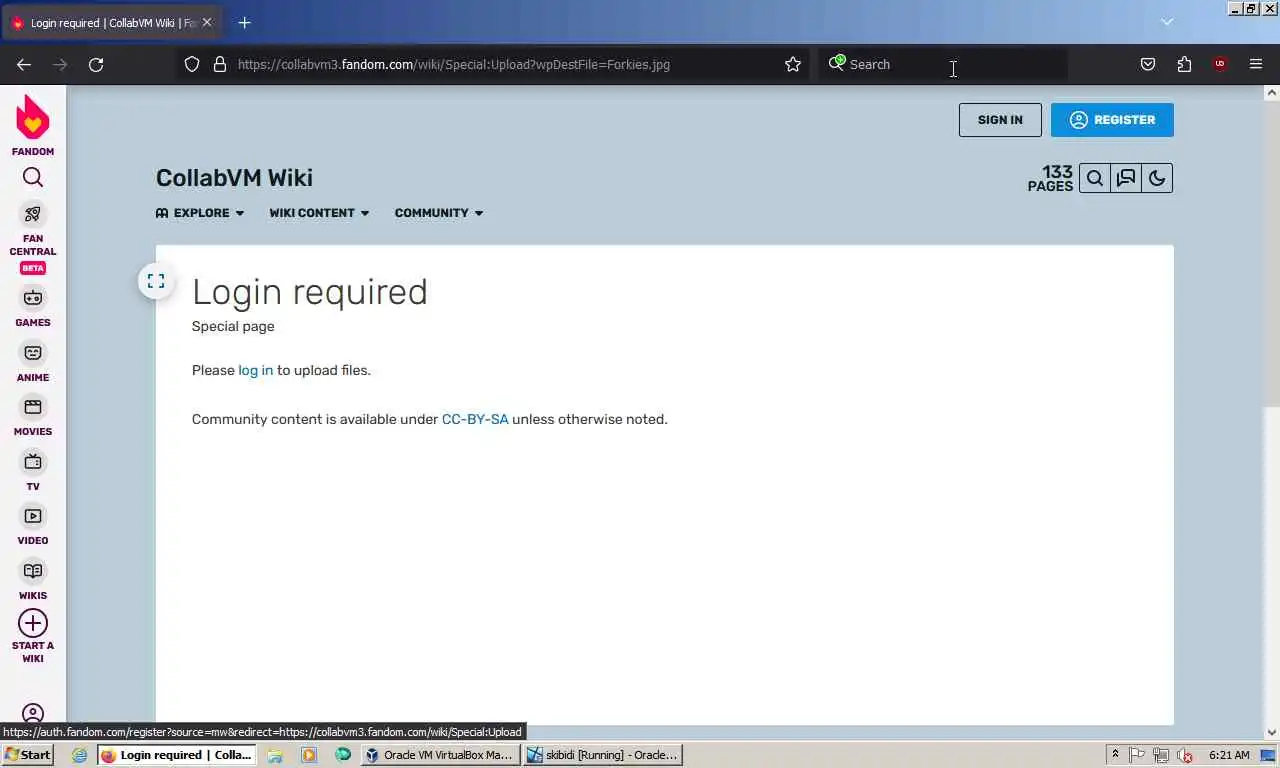Toggle dark theme with the moon icon

pyautogui.click(x=1157, y=178)
